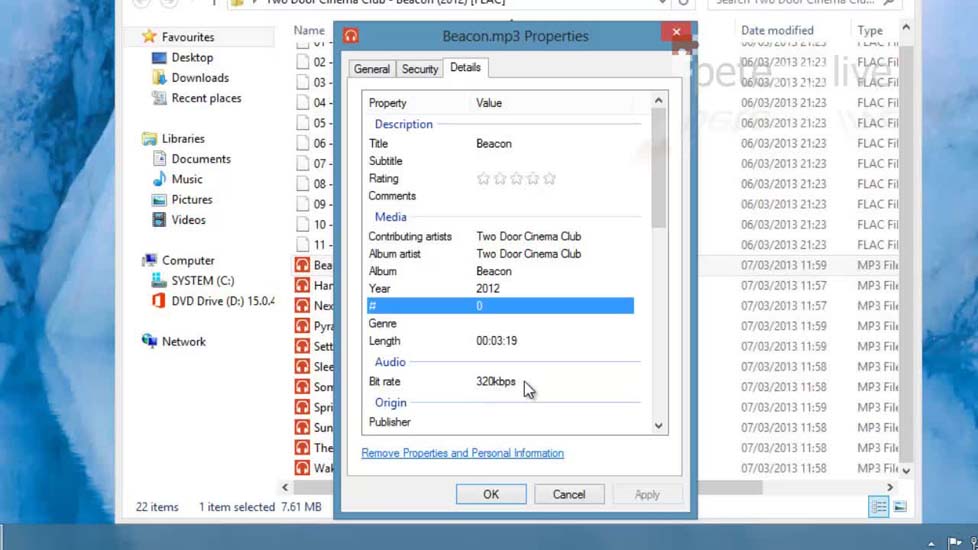Screen dimensions: 978x550
Task: Set rating to fifth star
Action: click(x=550, y=179)
